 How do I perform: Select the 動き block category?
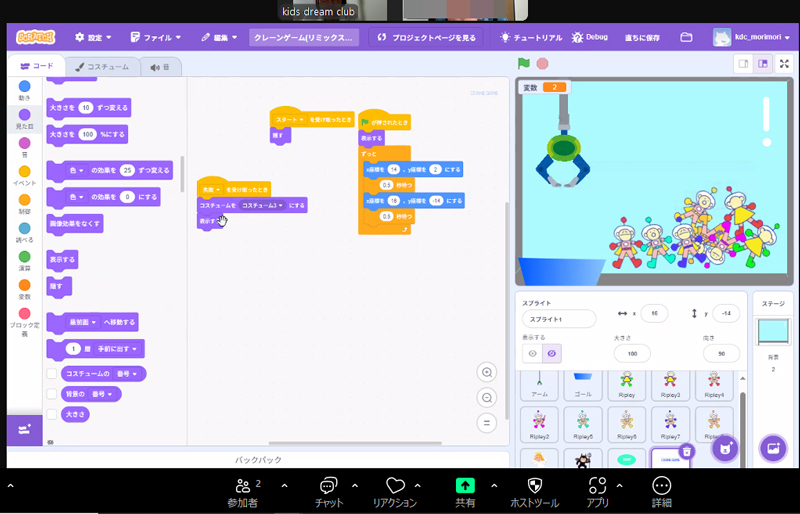(x=24, y=90)
